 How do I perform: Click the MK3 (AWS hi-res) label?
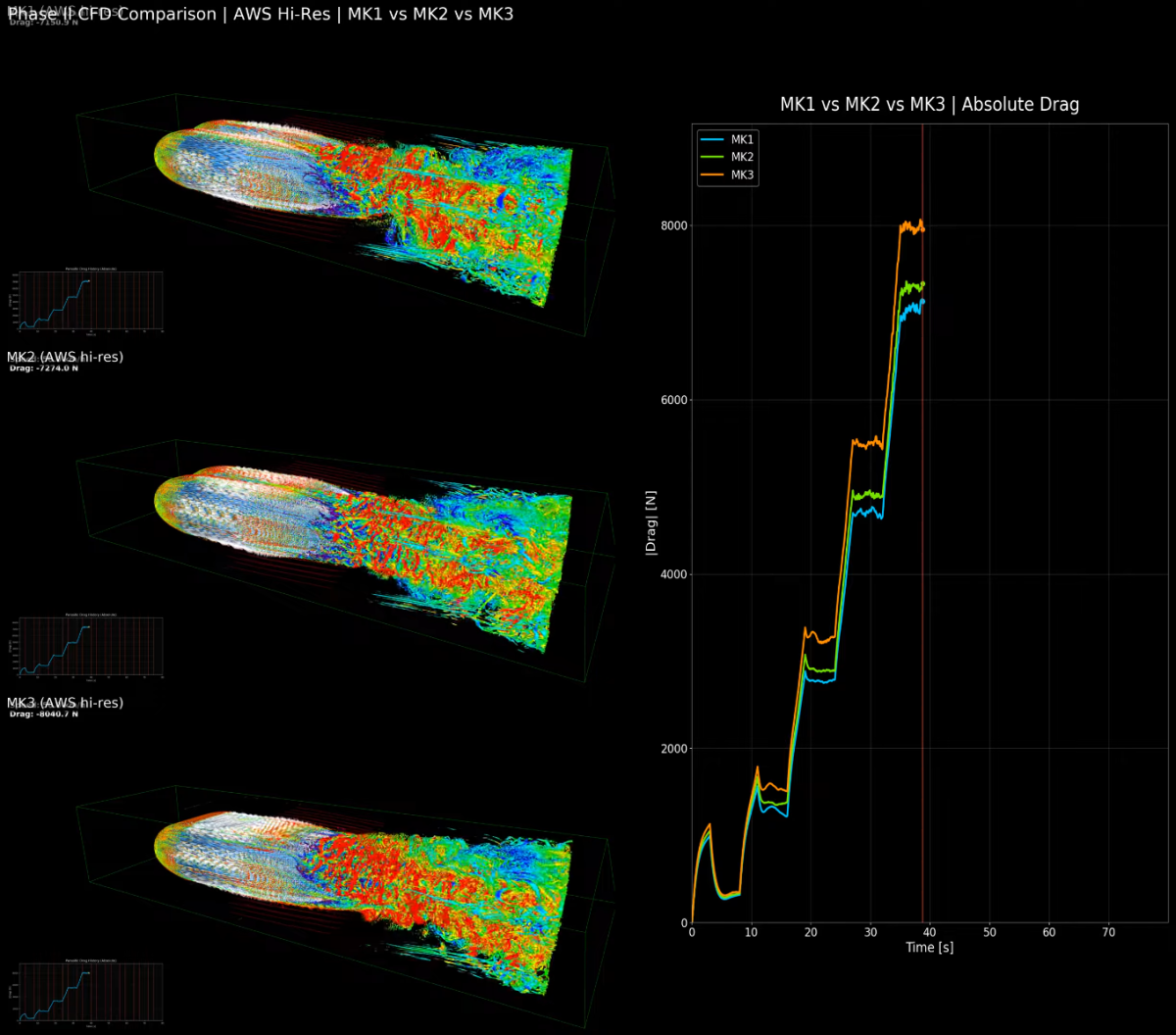click(x=65, y=703)
